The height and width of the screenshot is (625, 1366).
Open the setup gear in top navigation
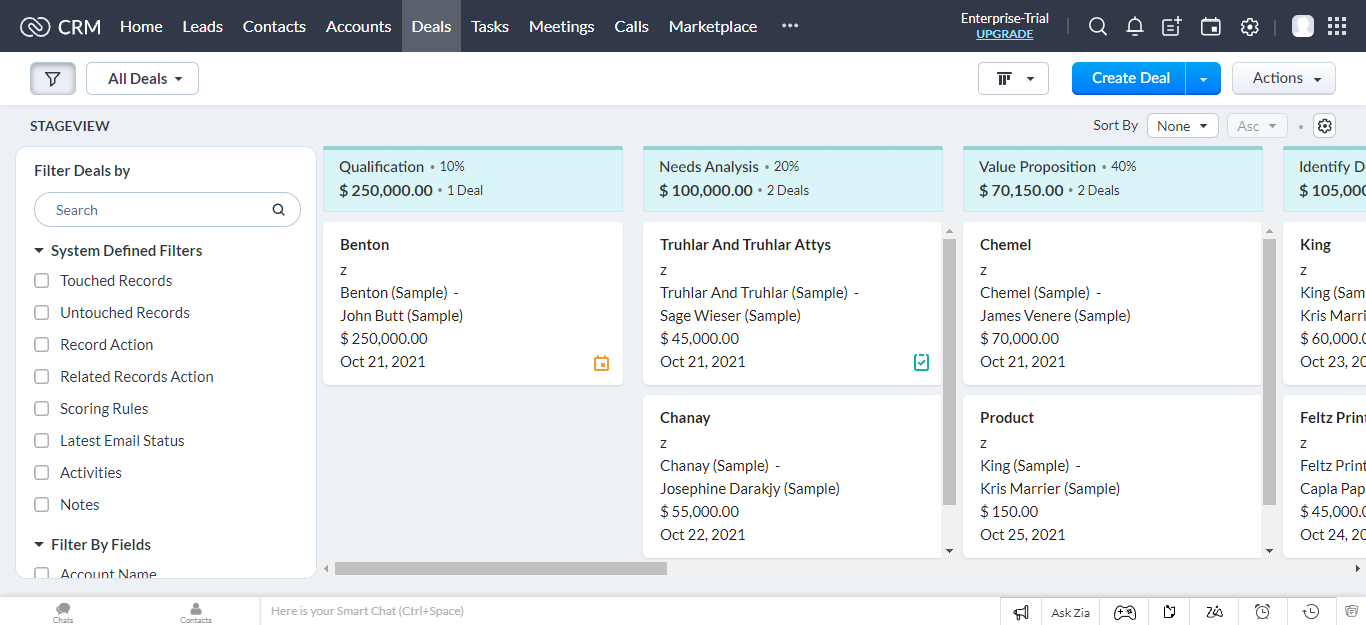[1249, 27]
